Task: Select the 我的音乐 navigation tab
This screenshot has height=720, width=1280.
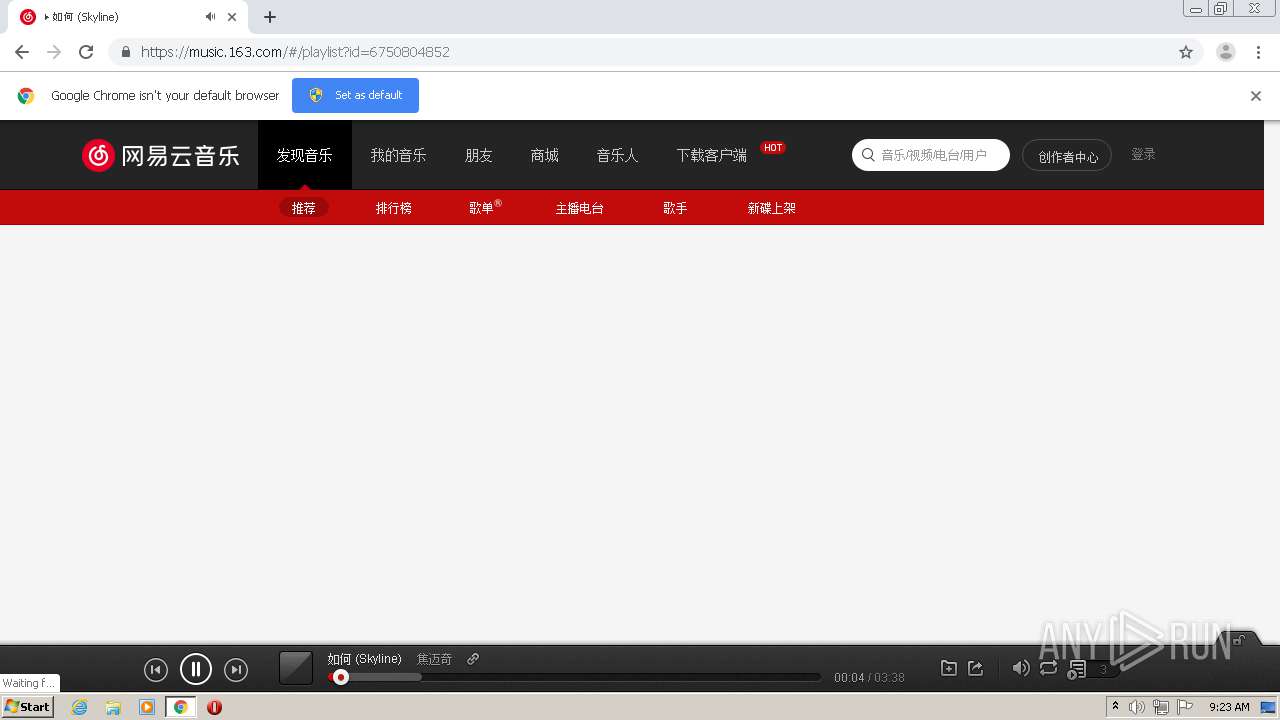Action: [399, 155]
